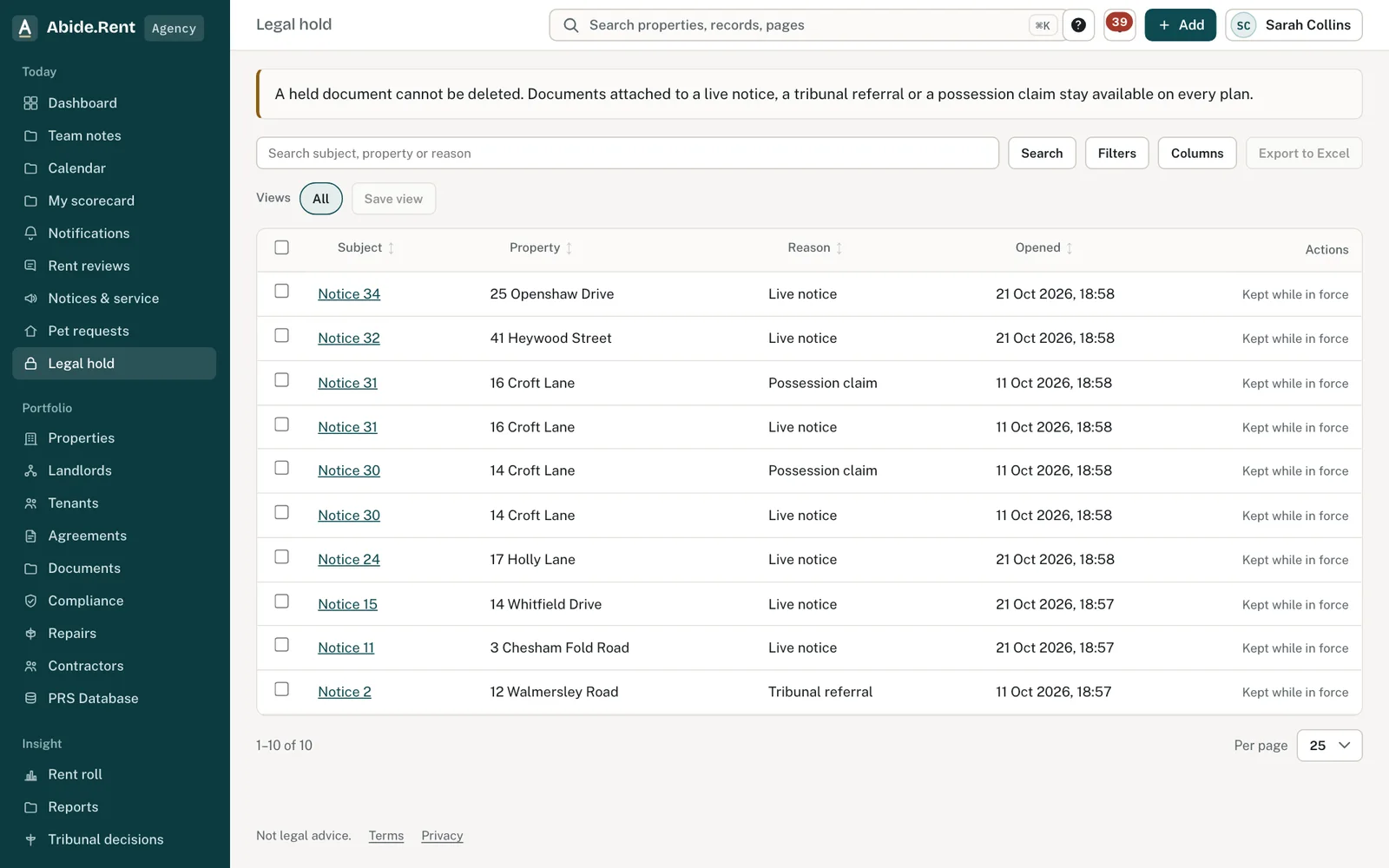This screenshot has width=1389, height=868.
Task: Tick the checkbox for Notice 2 row
Action: coord(281,689)
